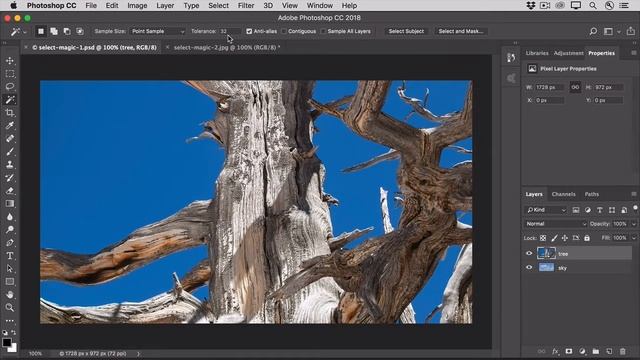640x360 pixels.
Task: Enable Sample All Layers checkbox
Action: click(x=323, y=31)
